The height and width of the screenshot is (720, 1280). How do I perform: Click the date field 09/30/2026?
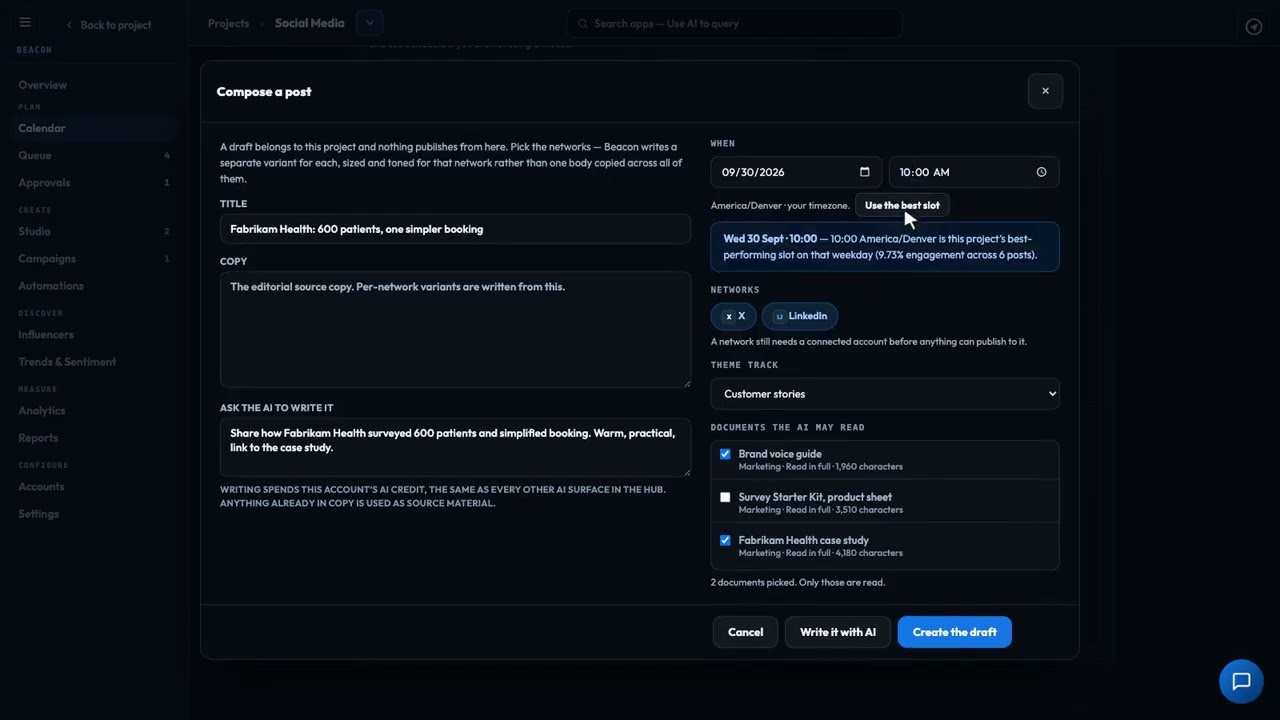point(796,172)
